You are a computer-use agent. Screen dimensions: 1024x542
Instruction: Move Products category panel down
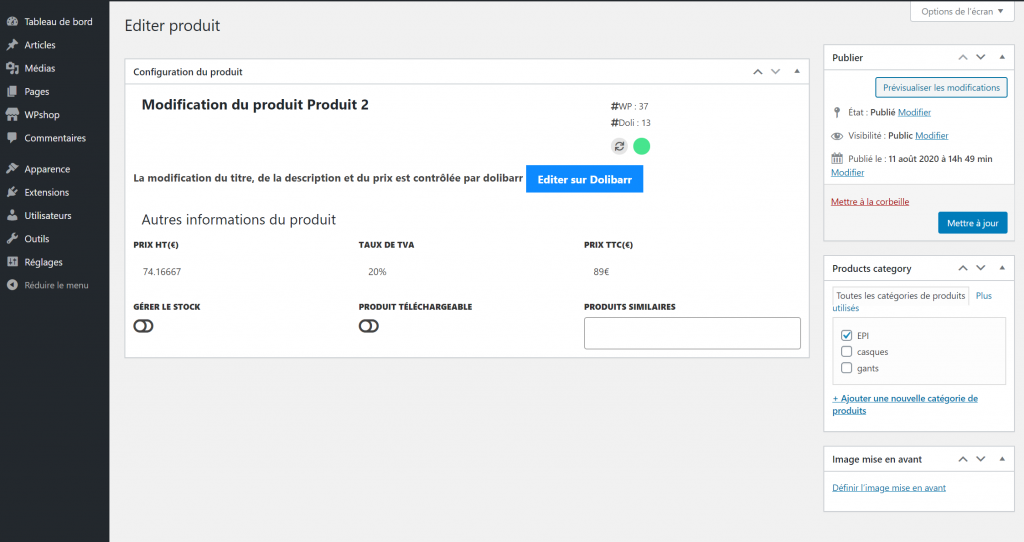pyautogui.click(x=980, y=268)
